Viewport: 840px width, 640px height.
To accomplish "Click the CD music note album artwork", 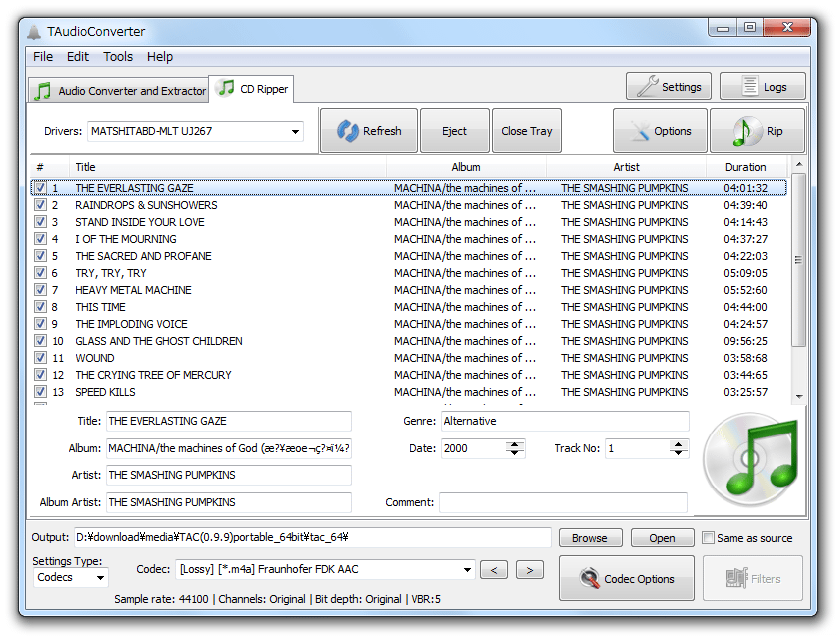I will click(x=752, y=459).
